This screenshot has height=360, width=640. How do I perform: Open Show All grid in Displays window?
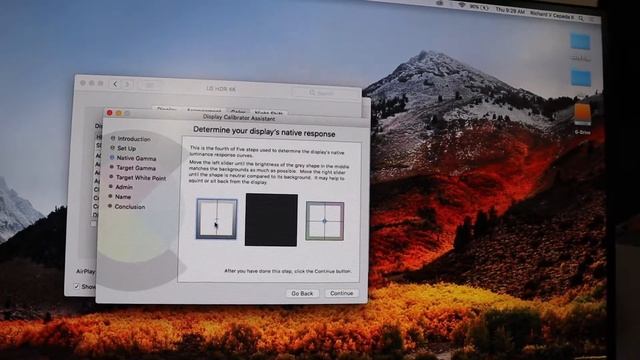coord(149,85)
